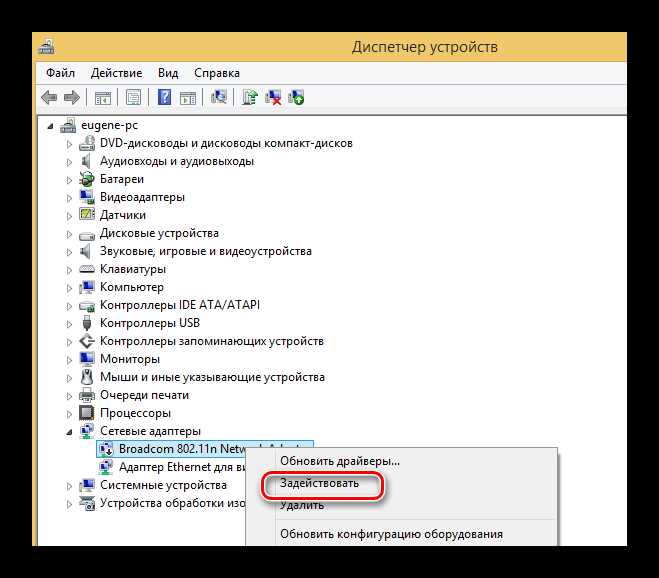The height and width of the screenshot is (578, 659).
Task: Expand Контроллеры запоминающих устройств node
Action: [69, 342]
